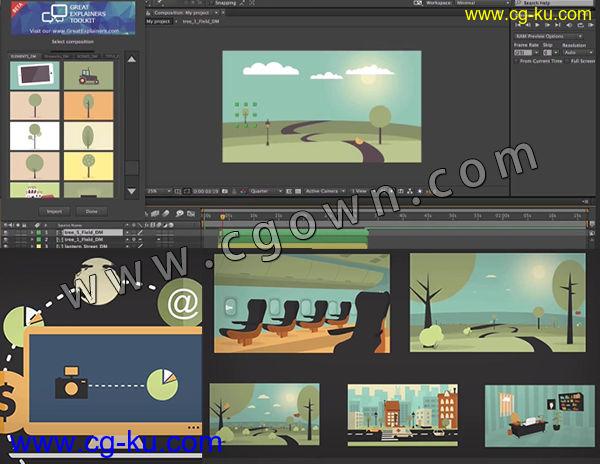Open the 25% magnification dropdown
The height and width of the screenshot is (464, 600).
point(158,191)
